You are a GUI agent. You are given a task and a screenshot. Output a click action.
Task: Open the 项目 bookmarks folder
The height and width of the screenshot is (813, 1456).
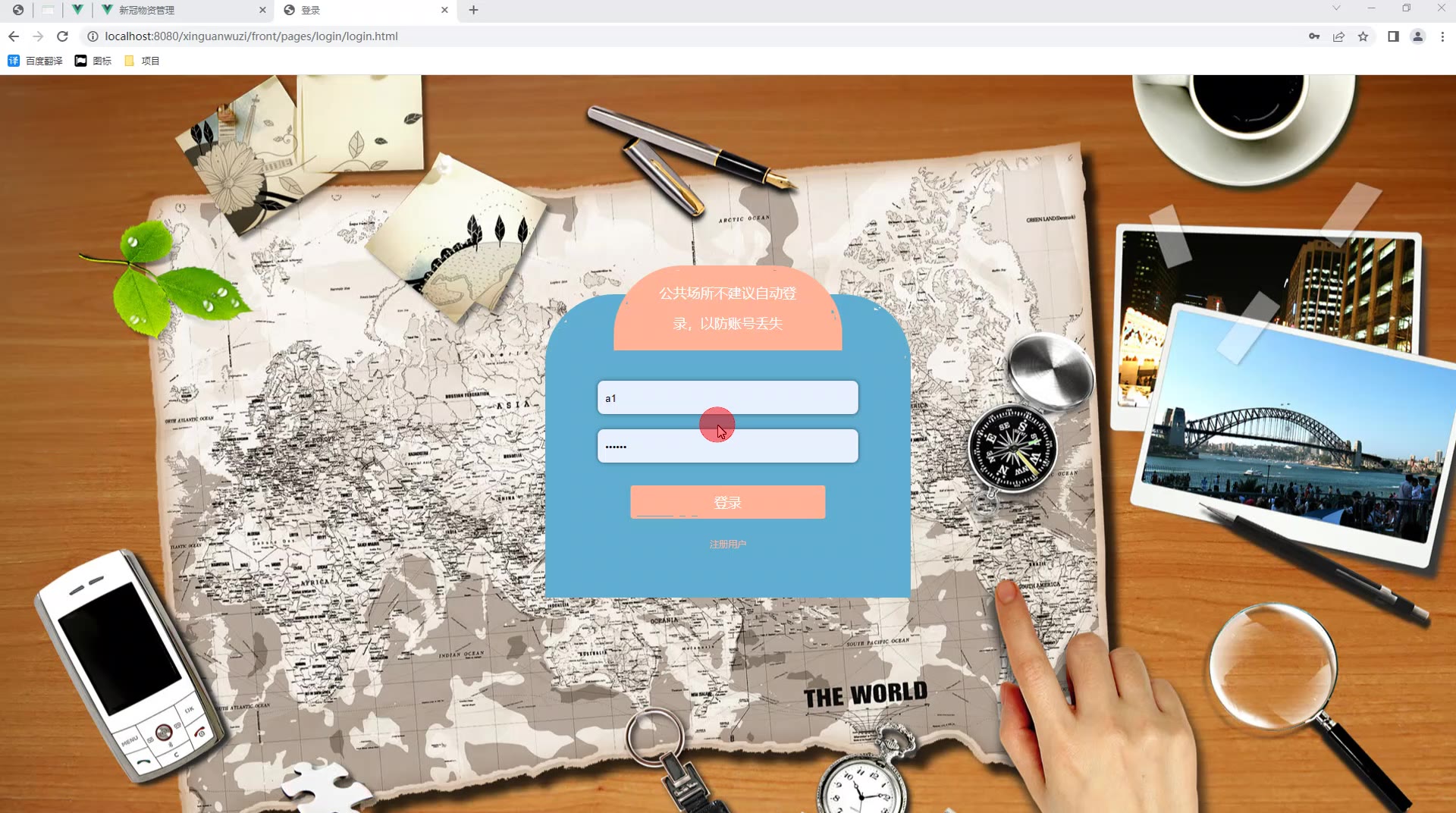coord(142,61)
